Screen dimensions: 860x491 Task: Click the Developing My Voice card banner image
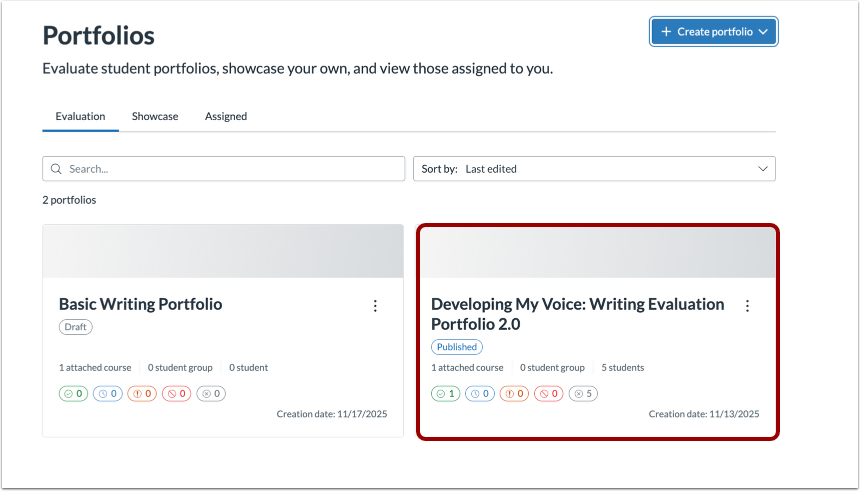coord(597,252)
